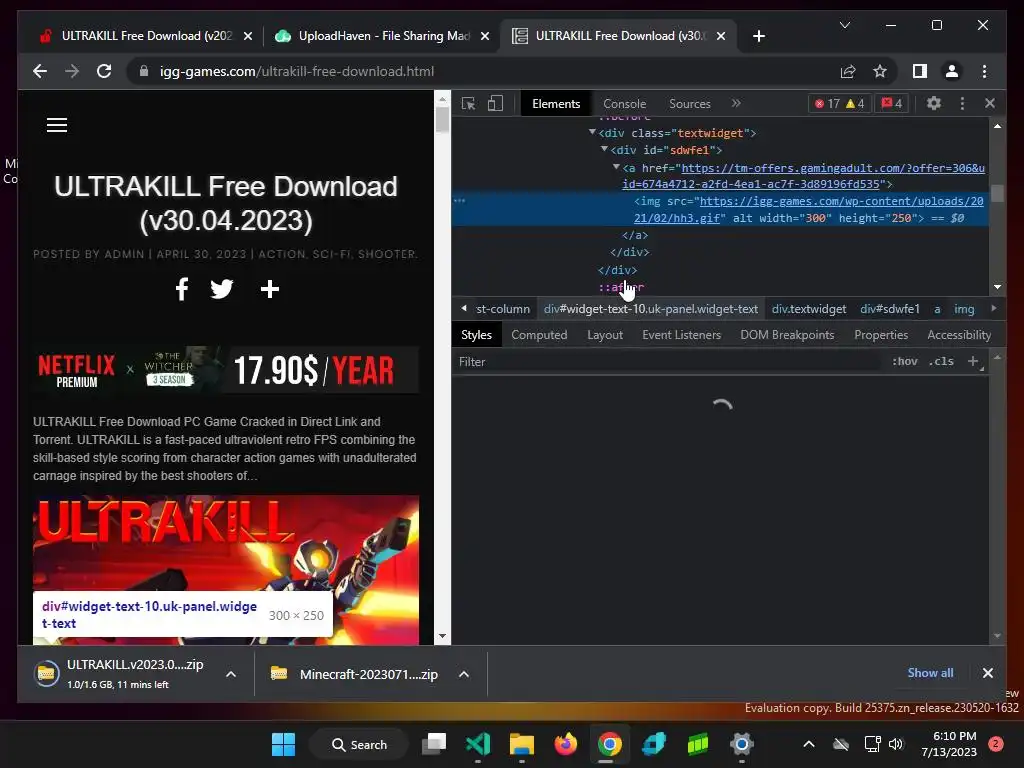Open Visual Studio Code from taskbar
This screenshot has height=768, width=1024.
(x=478, y=744)
